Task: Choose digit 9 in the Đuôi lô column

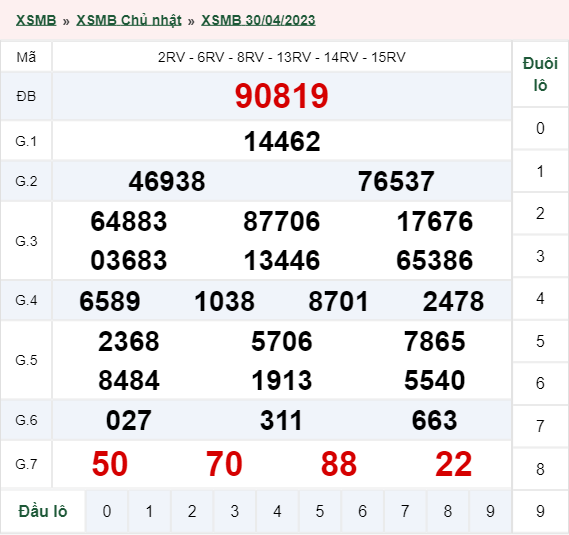Action: click(x=540, y=511)
